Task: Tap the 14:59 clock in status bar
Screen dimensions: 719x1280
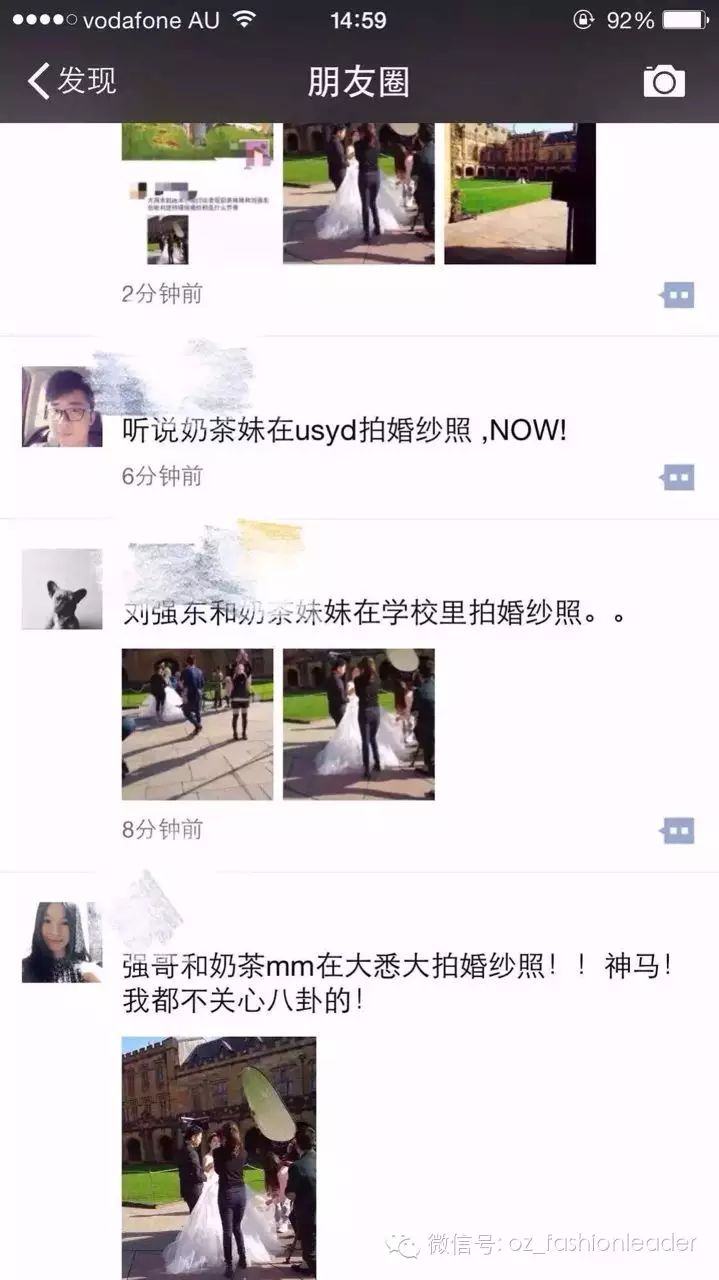Action: click(358, 20)
